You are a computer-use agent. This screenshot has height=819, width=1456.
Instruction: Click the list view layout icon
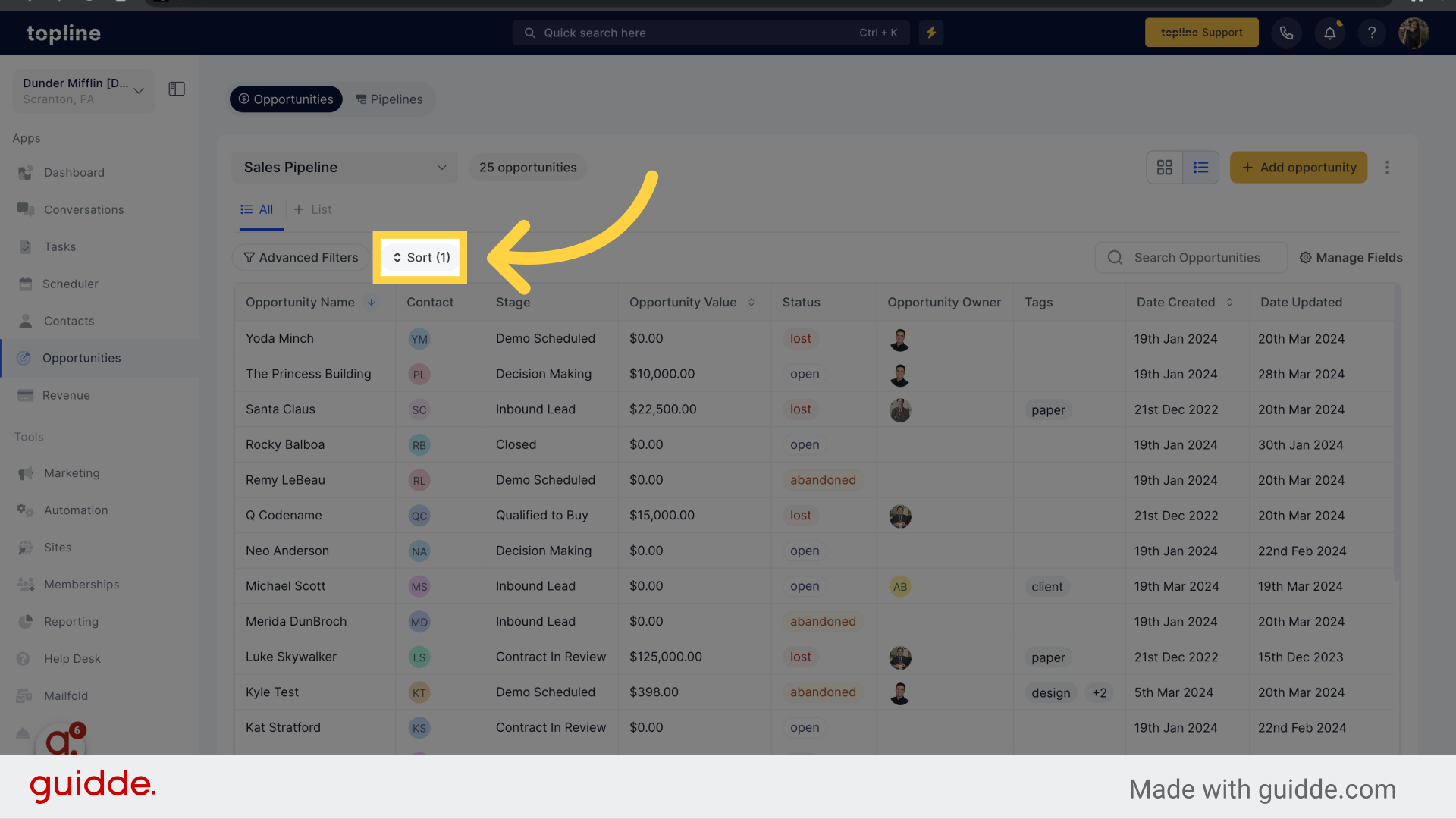point(1200,167)
